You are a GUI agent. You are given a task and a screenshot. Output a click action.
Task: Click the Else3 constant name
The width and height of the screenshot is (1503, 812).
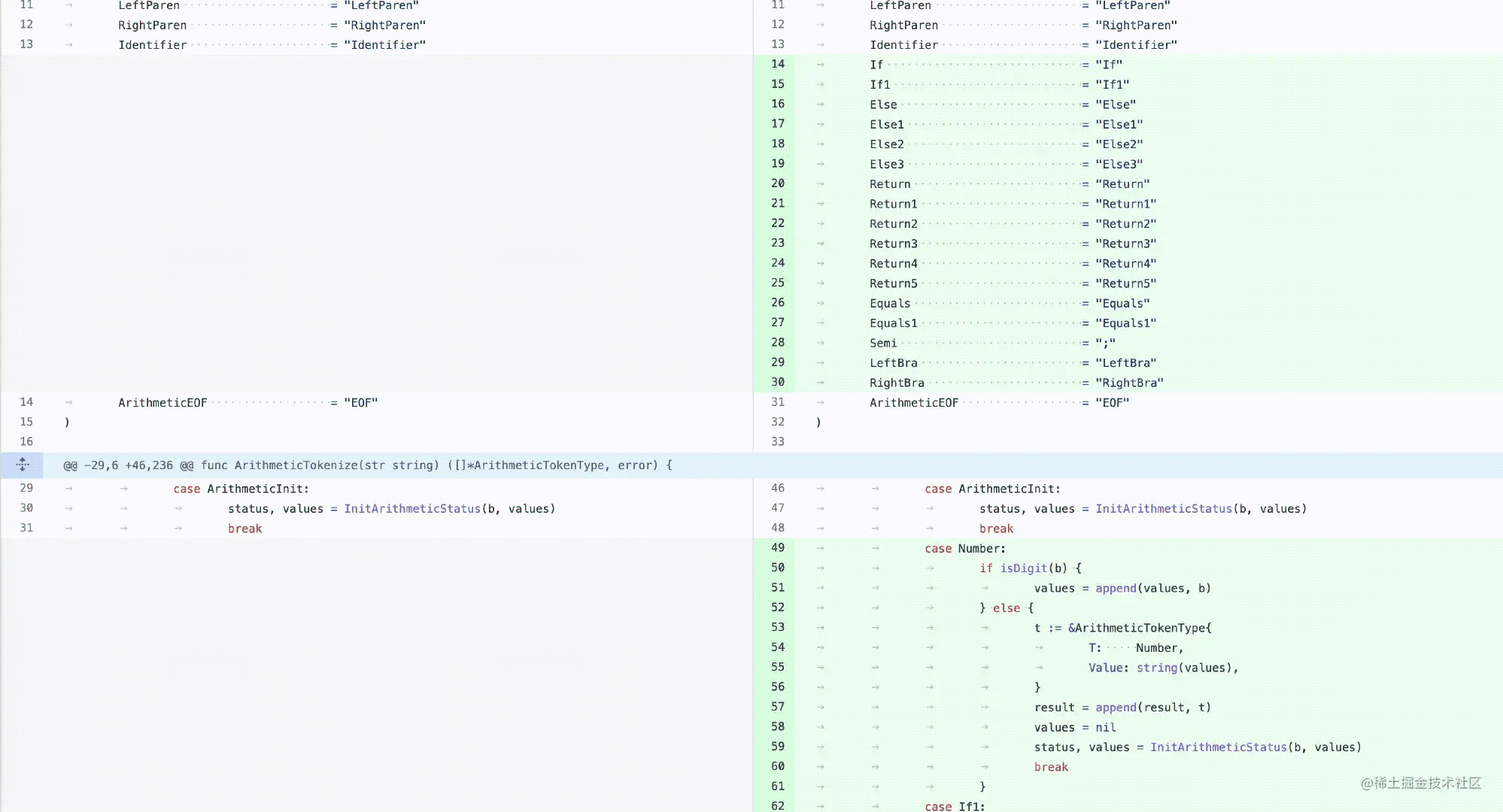click(x=886, y=164)
